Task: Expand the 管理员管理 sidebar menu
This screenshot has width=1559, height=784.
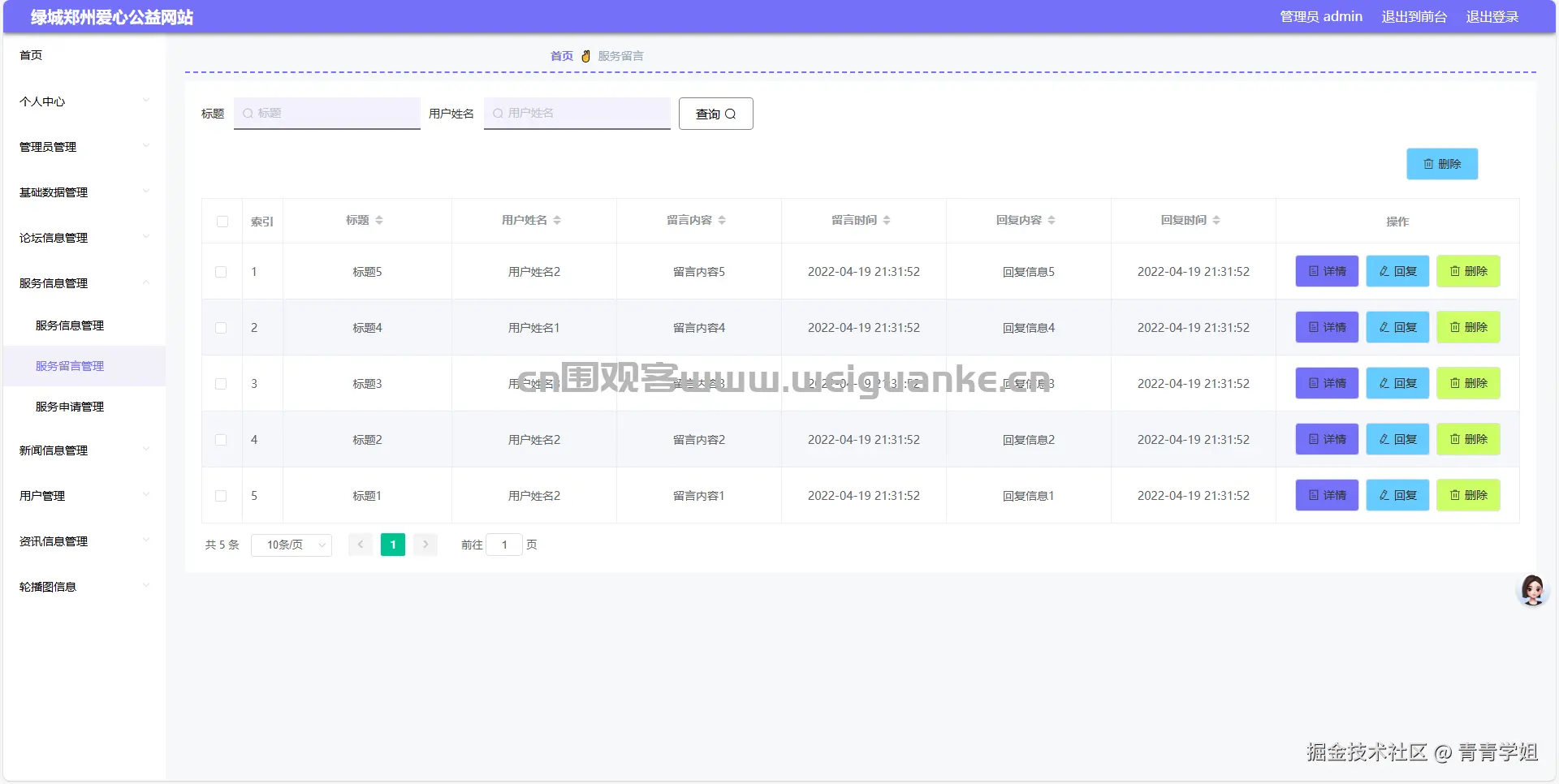Action: click(84, 147)
